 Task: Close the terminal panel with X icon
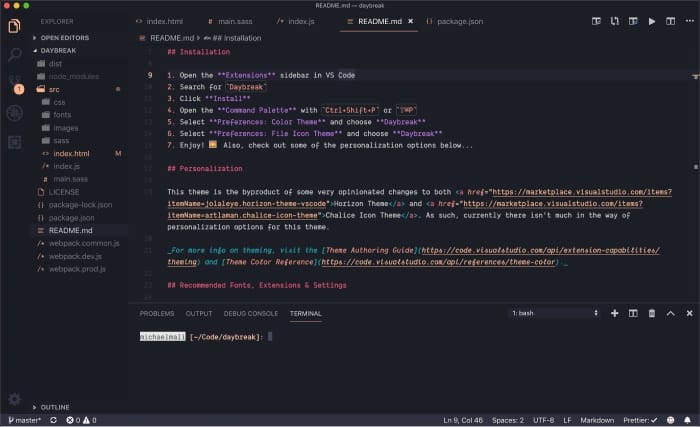point(689,313)
